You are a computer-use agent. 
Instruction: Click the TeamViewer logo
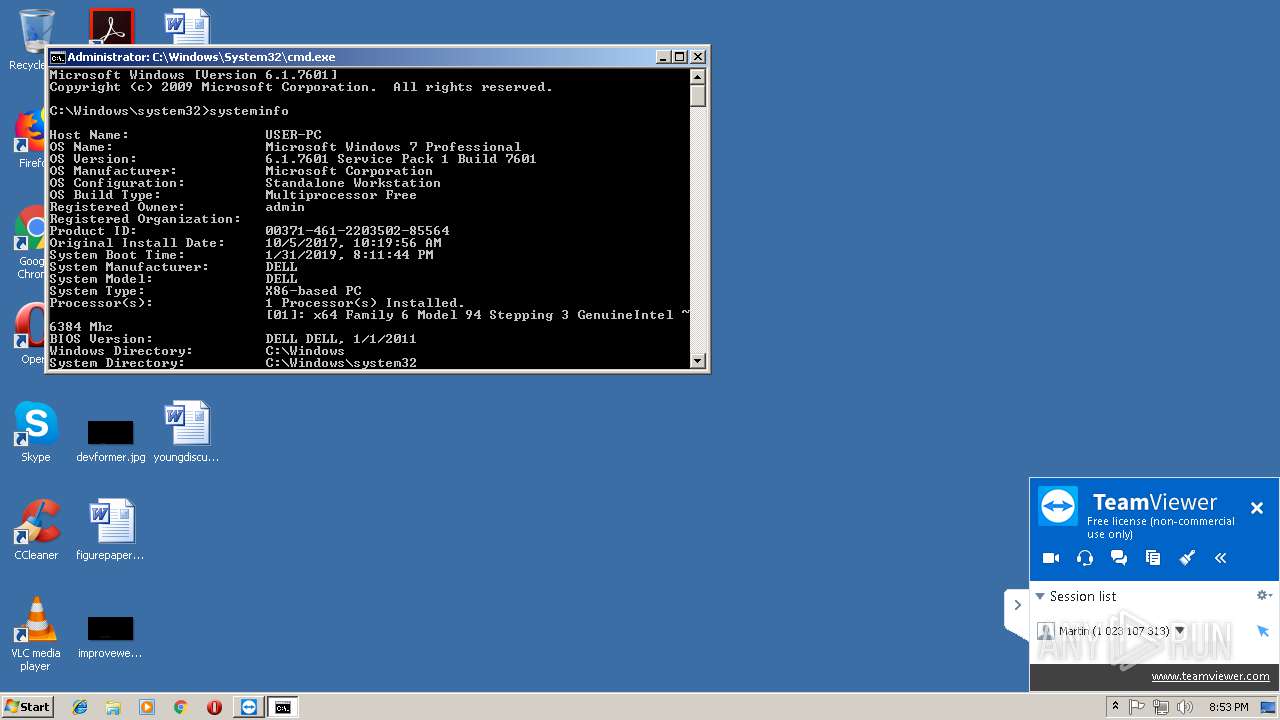1058,507
